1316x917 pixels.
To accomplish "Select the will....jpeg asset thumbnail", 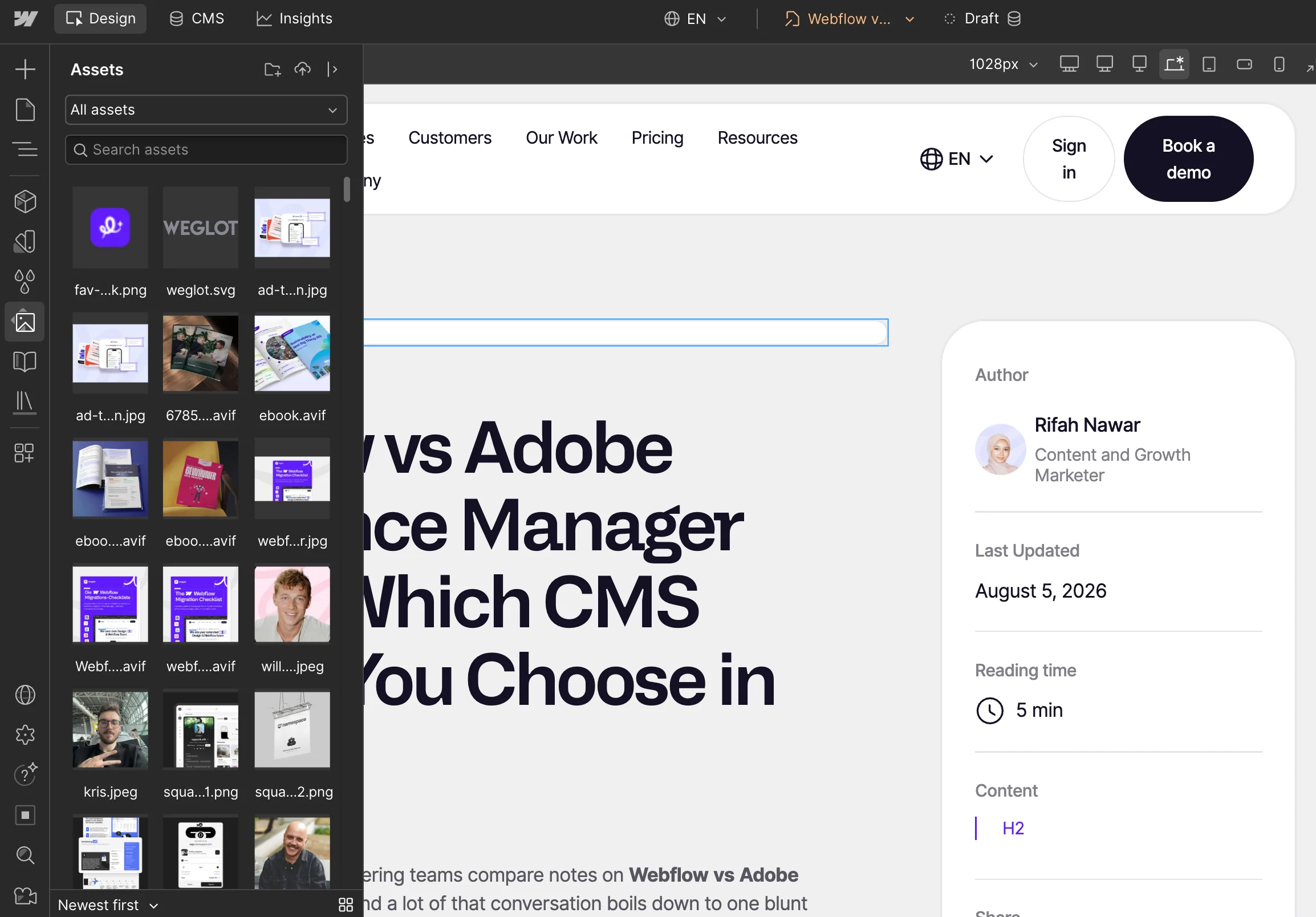I will tap(293, 604).
